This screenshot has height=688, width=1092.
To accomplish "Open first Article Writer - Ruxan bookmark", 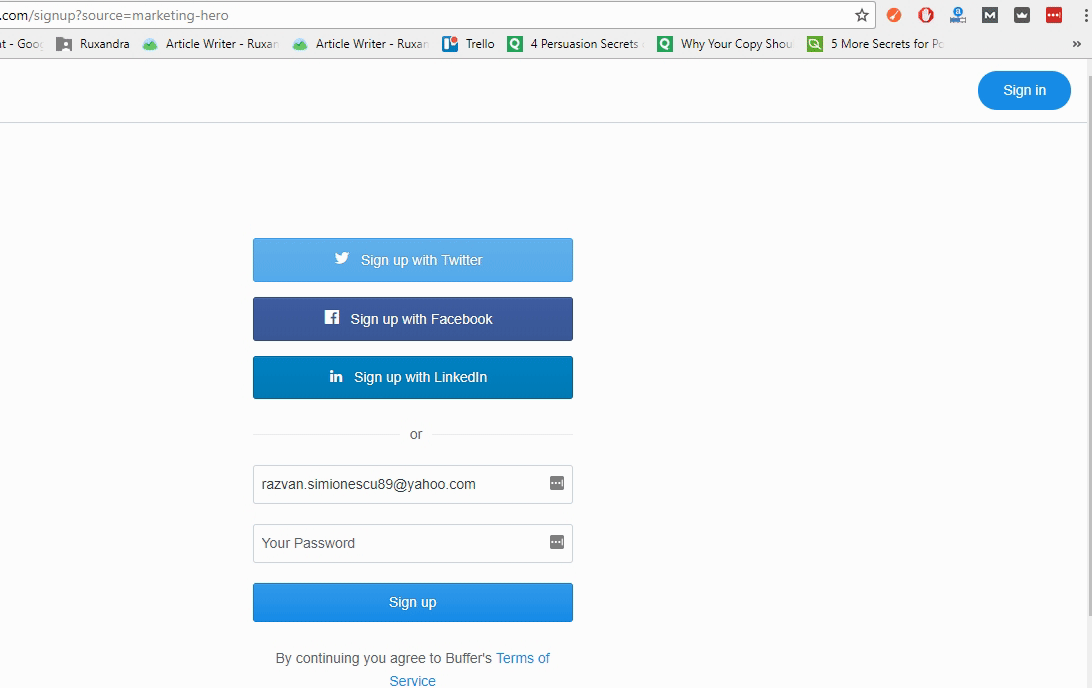I will tap(210, 44).
